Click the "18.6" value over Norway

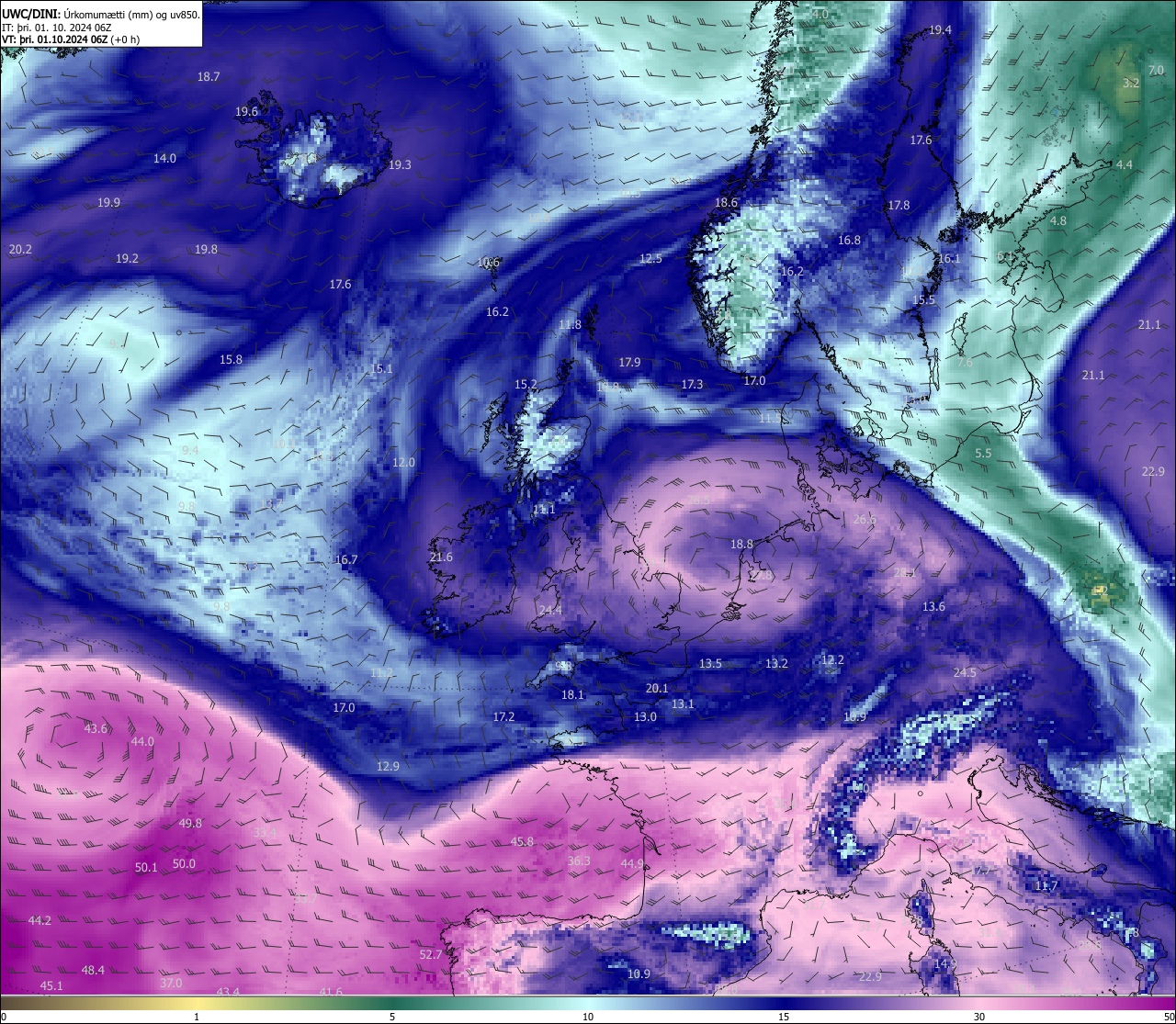tap(726, 203)
